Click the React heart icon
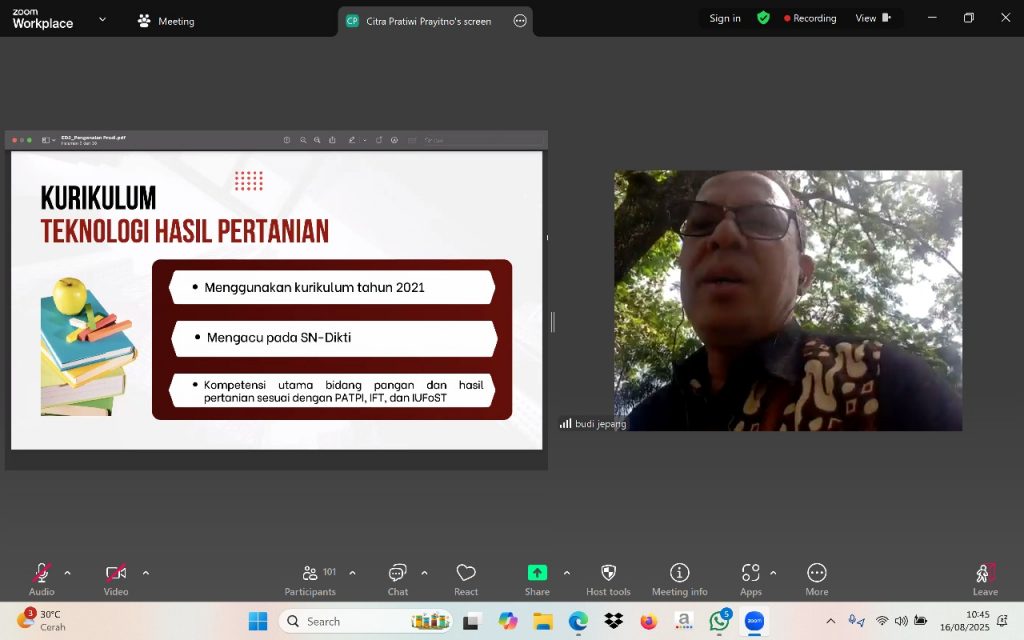The image size is (1024, 640). click(466, 579)
